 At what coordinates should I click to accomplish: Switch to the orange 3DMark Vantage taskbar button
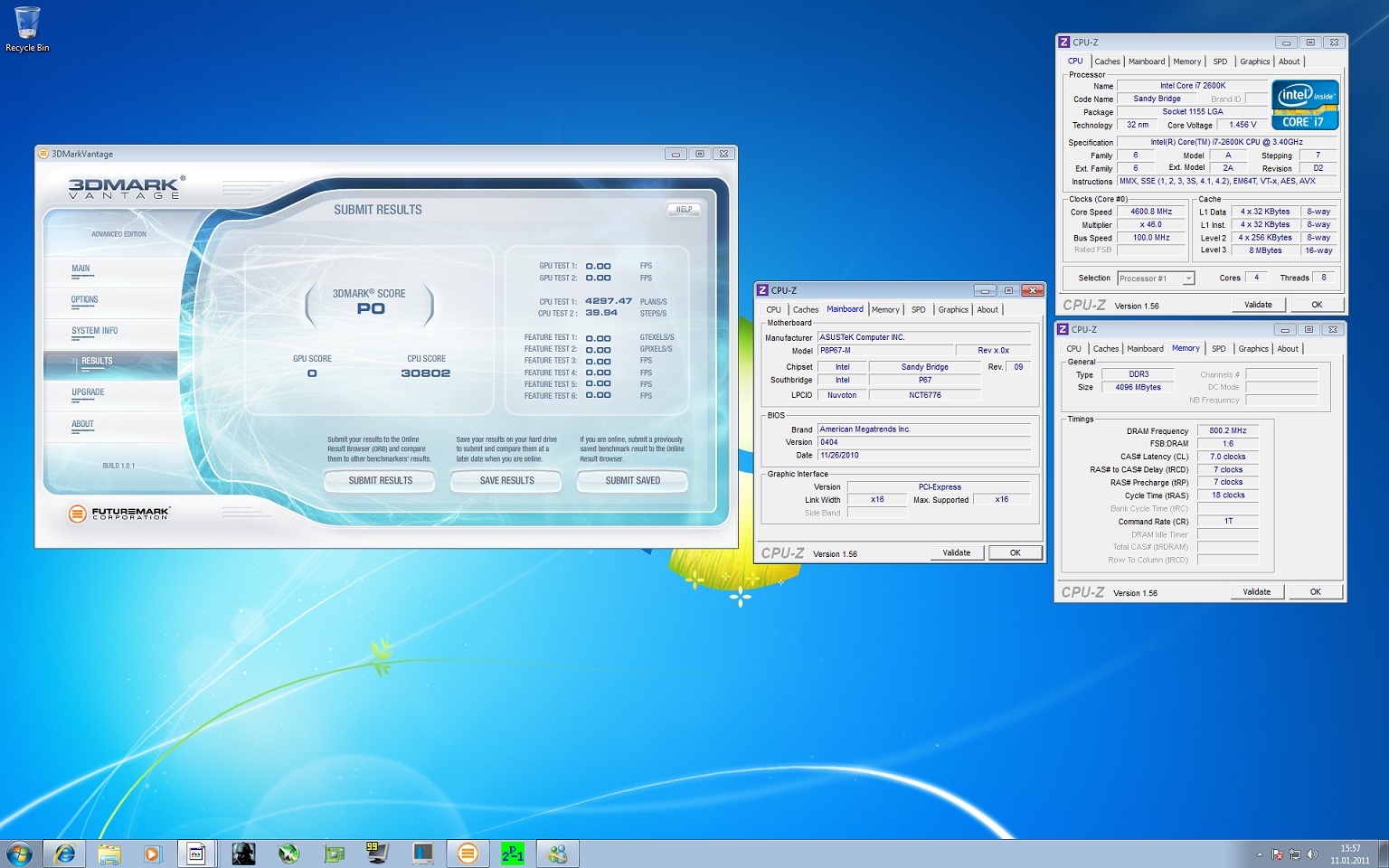click(468, 854)
